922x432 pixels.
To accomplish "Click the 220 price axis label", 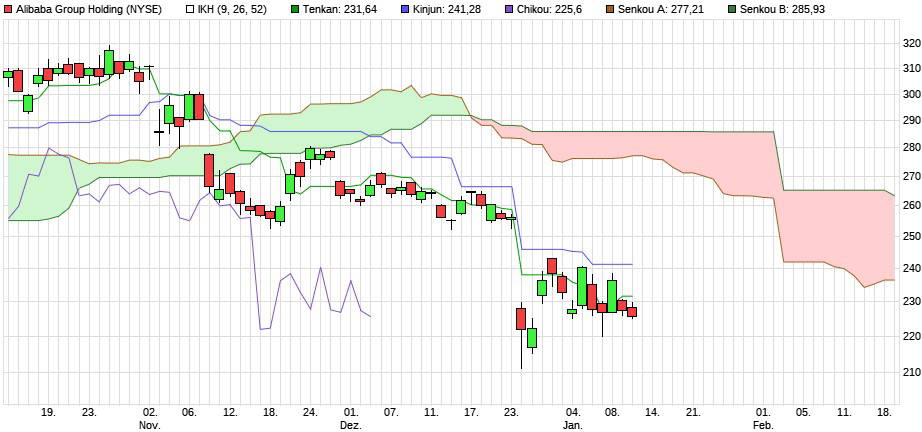I will tap(910, 336).
